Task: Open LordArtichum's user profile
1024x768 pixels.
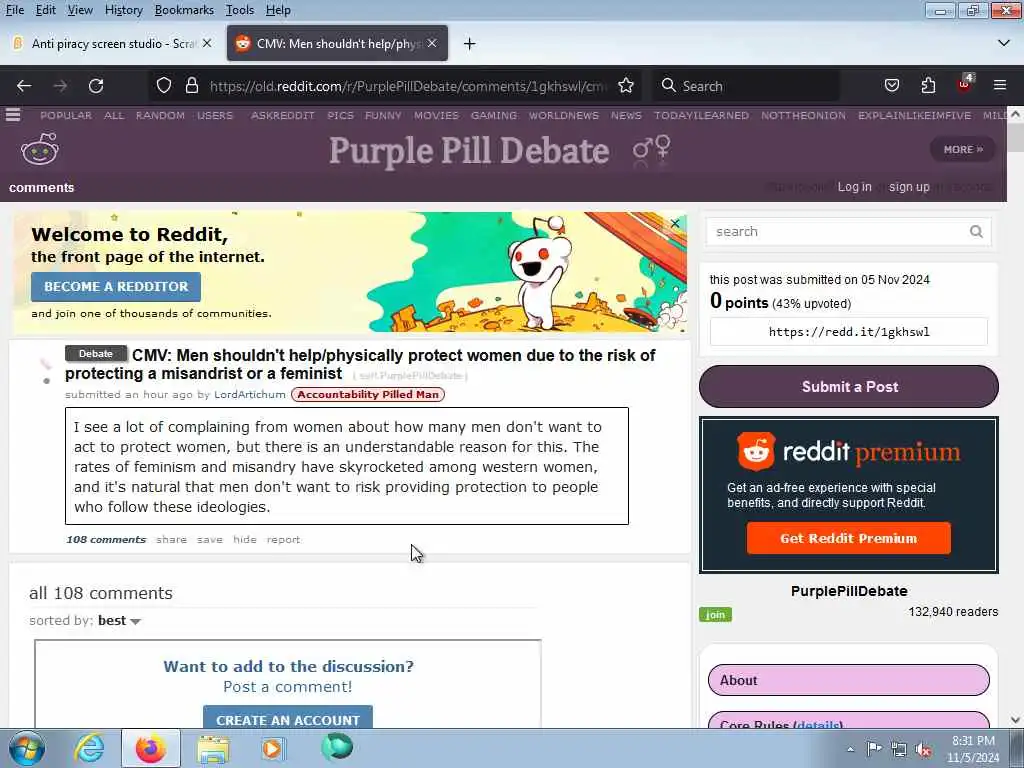Action: point(249,394)
